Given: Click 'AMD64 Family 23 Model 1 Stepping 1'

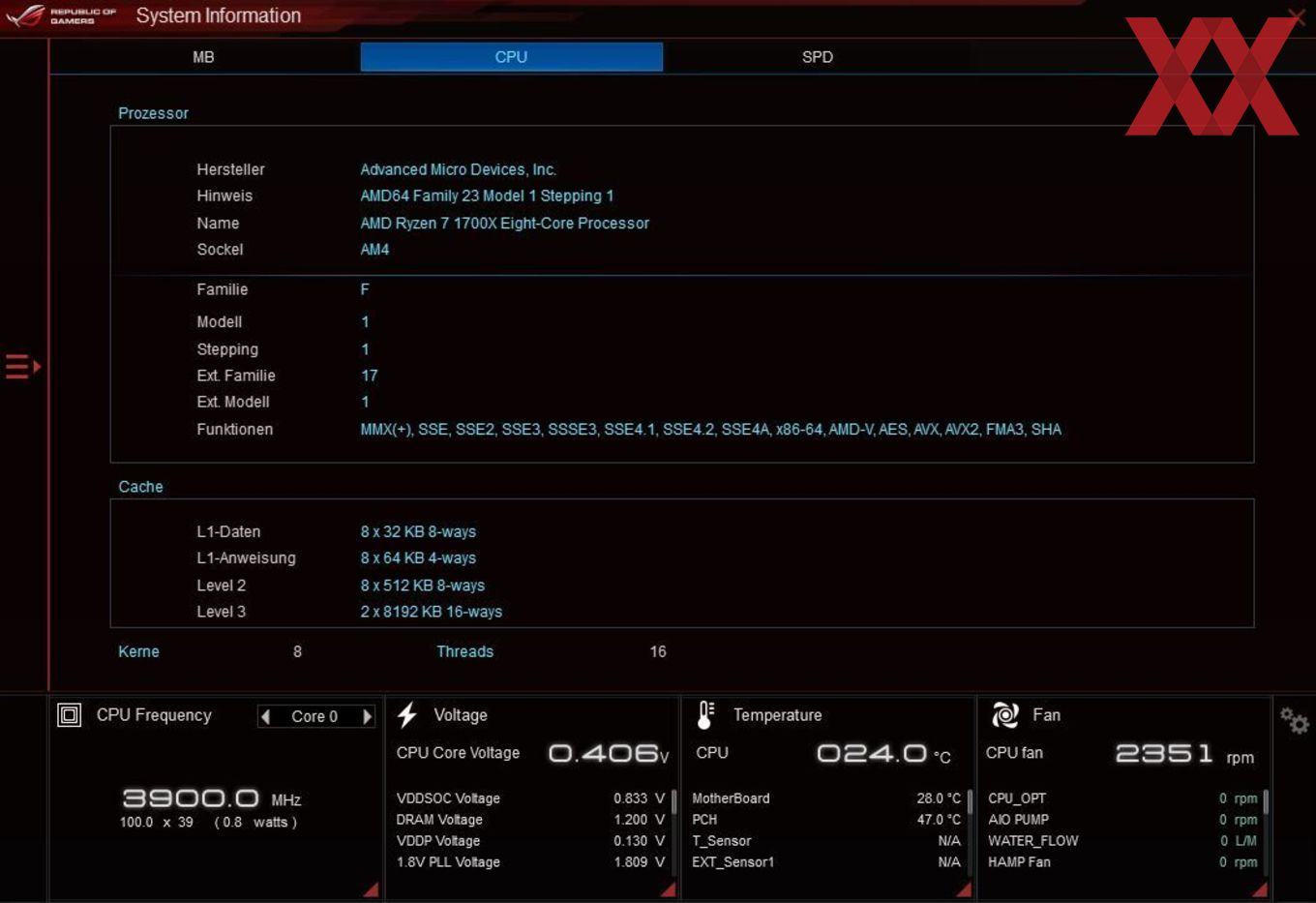Looking at the screenshot, I should point(487,196).
